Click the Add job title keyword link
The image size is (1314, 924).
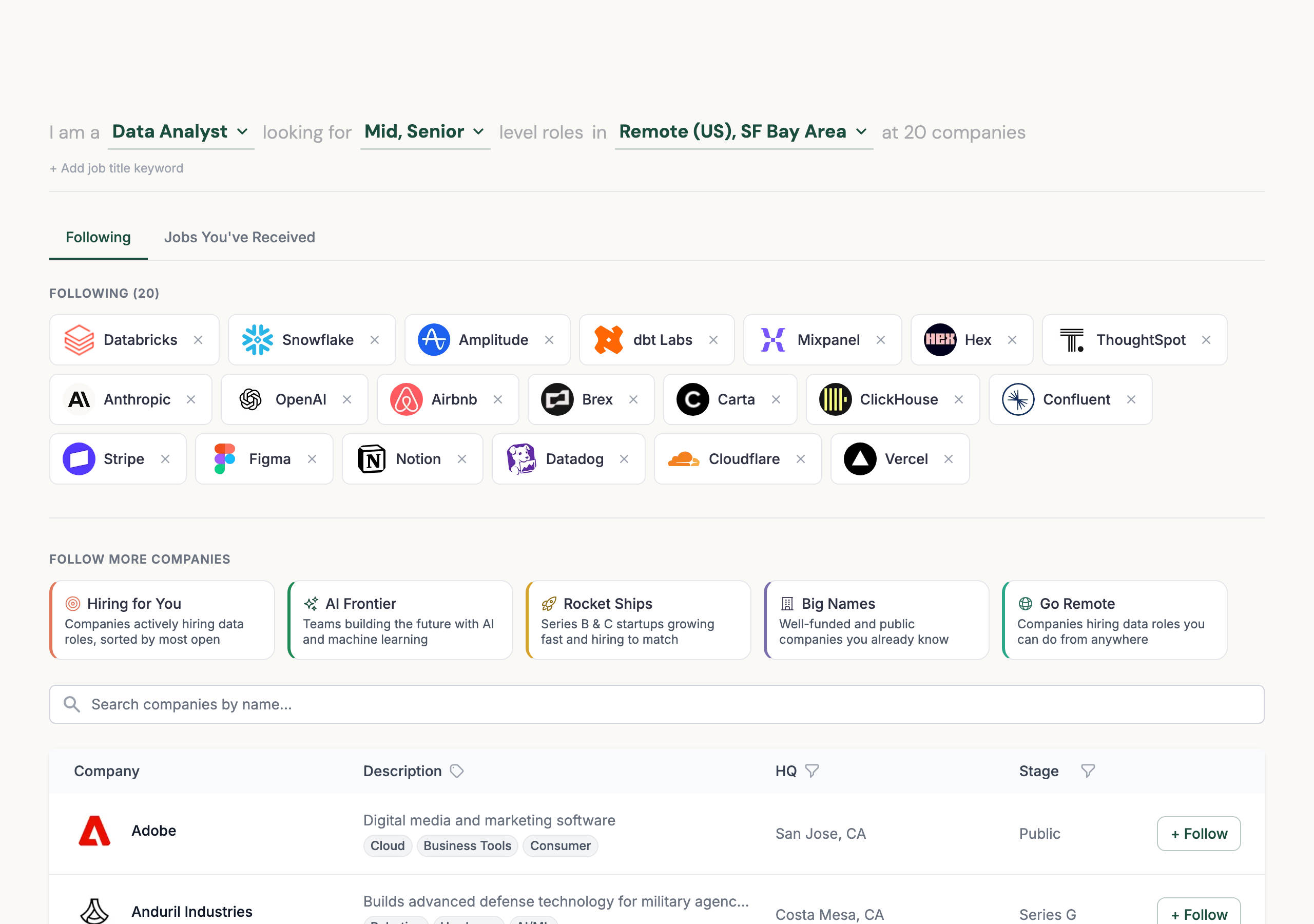click(116, 168)
